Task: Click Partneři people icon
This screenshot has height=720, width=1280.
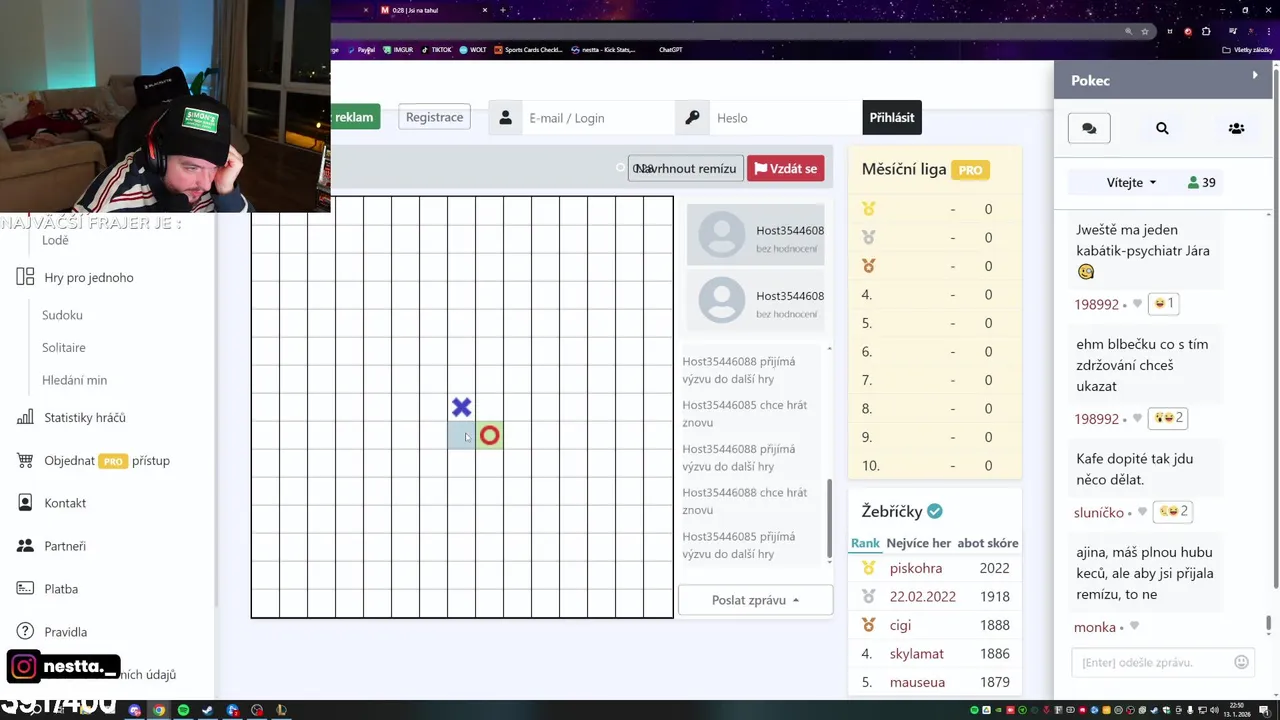Action: pos(25,546)
